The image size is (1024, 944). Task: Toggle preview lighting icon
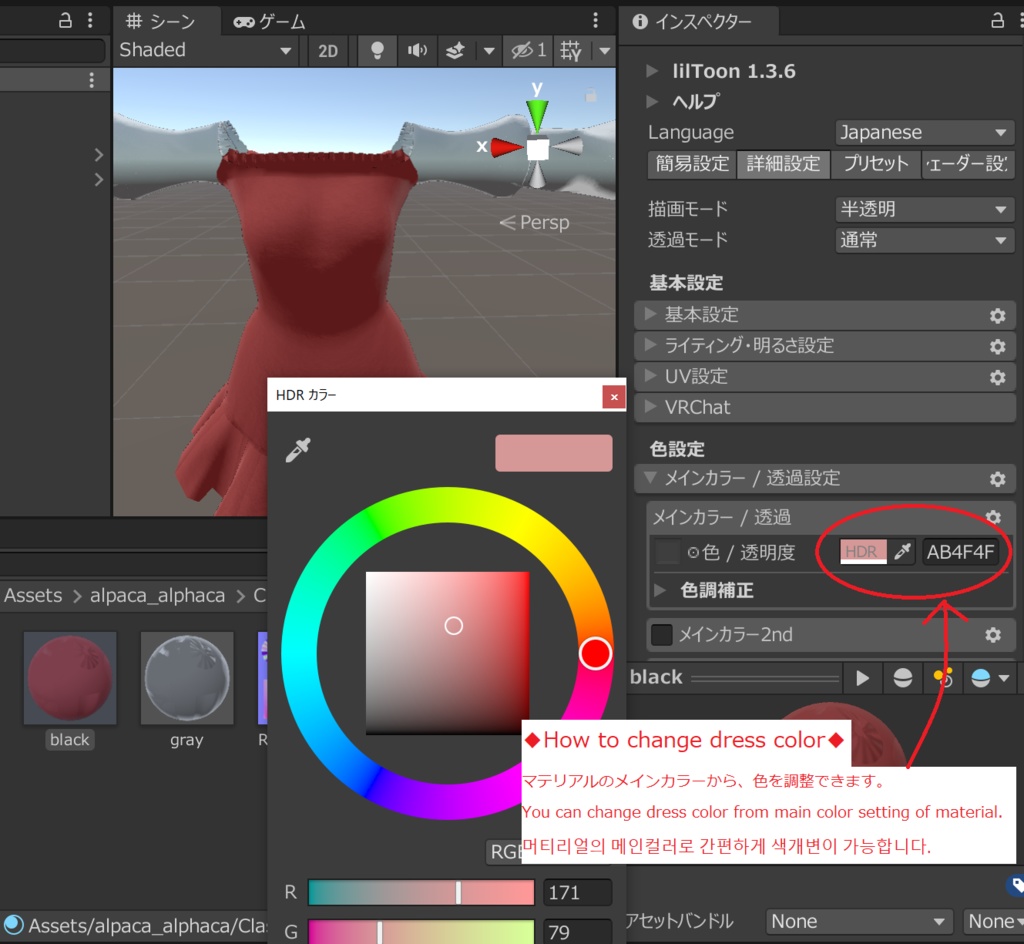[943, 678]
